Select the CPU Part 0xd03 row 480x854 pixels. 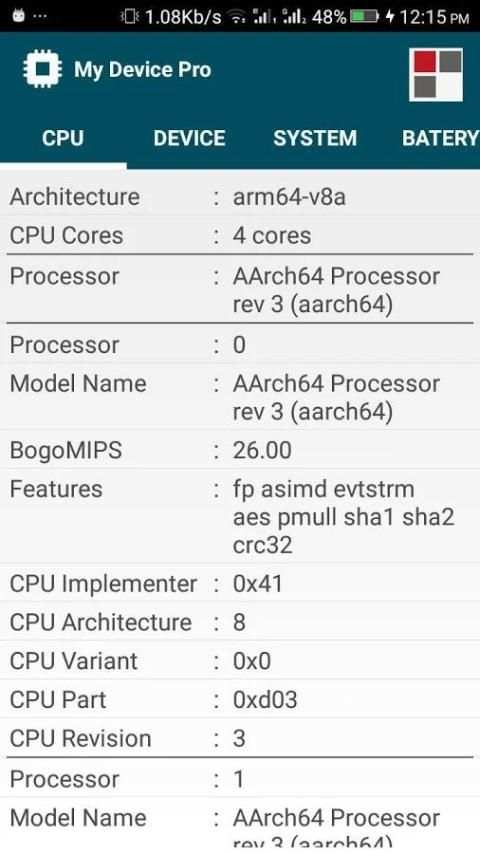[x=240, y=700]
